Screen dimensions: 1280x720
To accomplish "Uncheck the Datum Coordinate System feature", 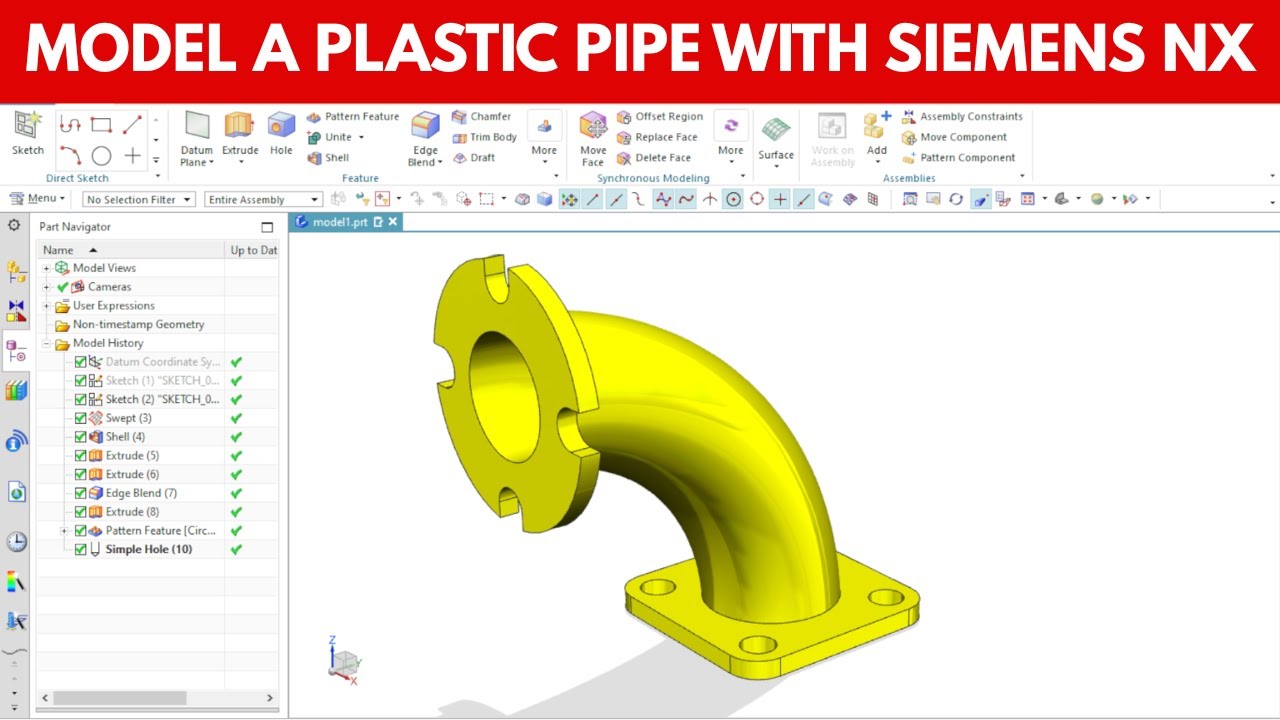I will coord(81,362).
